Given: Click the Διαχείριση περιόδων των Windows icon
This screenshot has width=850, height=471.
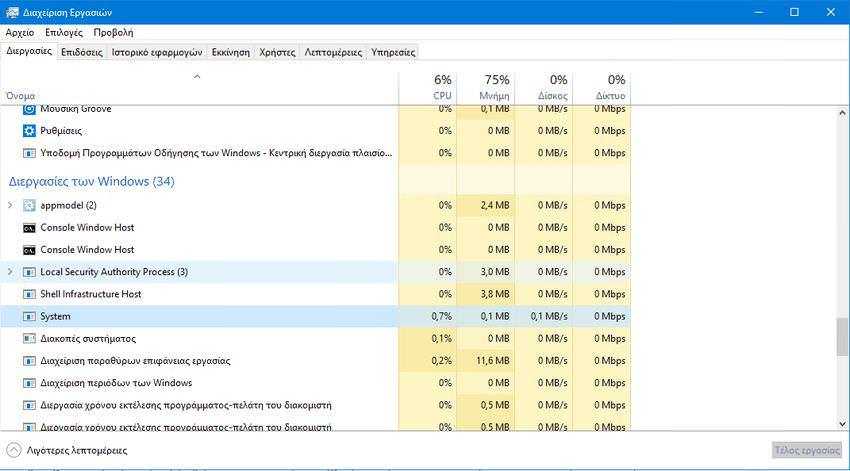Looking at the screenshot, I should [x=29, y=383].
